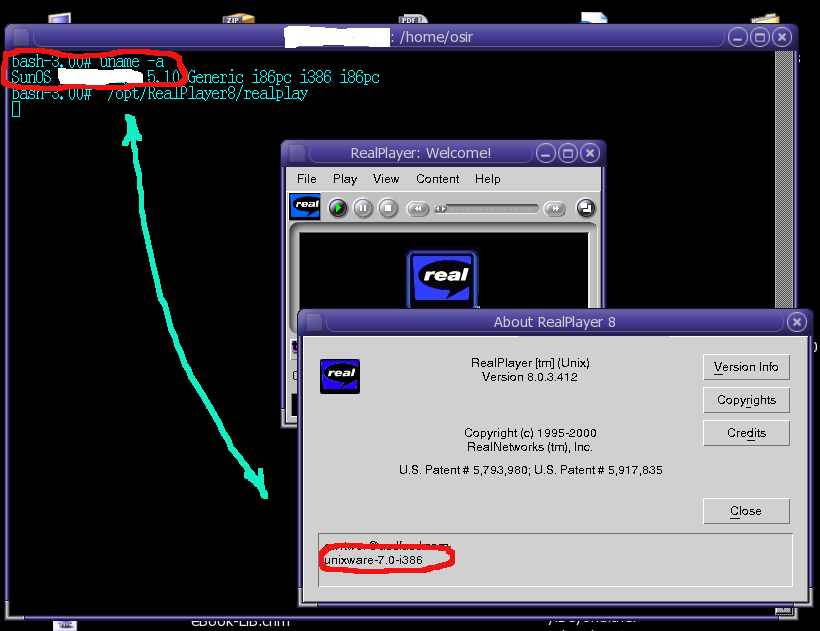The height and width of the screenshot is (631, 820).
Task: Close the About RealPlayer 8 window via title bar
Action: [x=796, y=322]
